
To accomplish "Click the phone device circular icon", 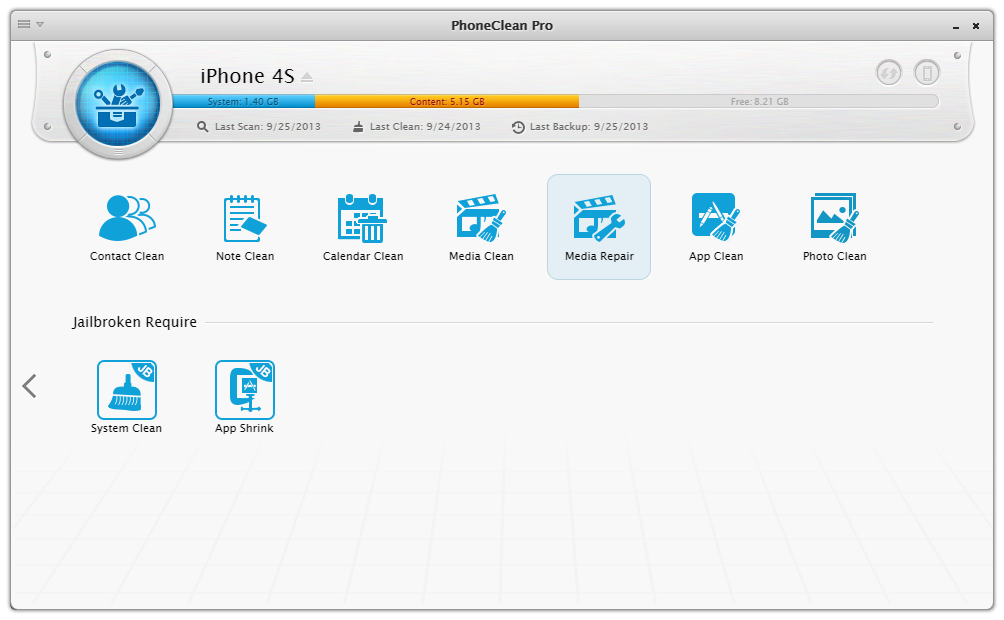I will click(927, 73).
